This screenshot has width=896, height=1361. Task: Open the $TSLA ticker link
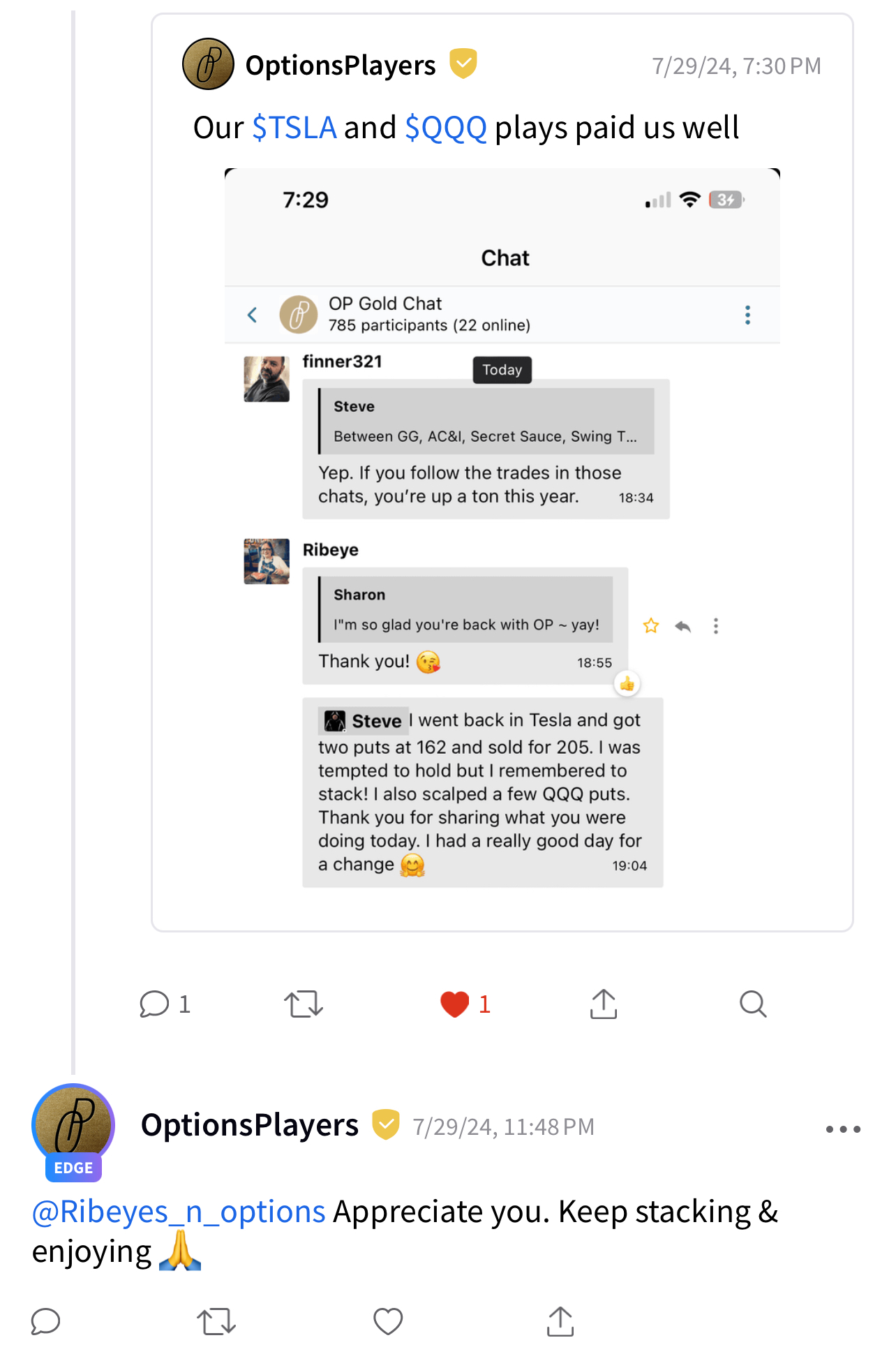click(x=294, y=128)
